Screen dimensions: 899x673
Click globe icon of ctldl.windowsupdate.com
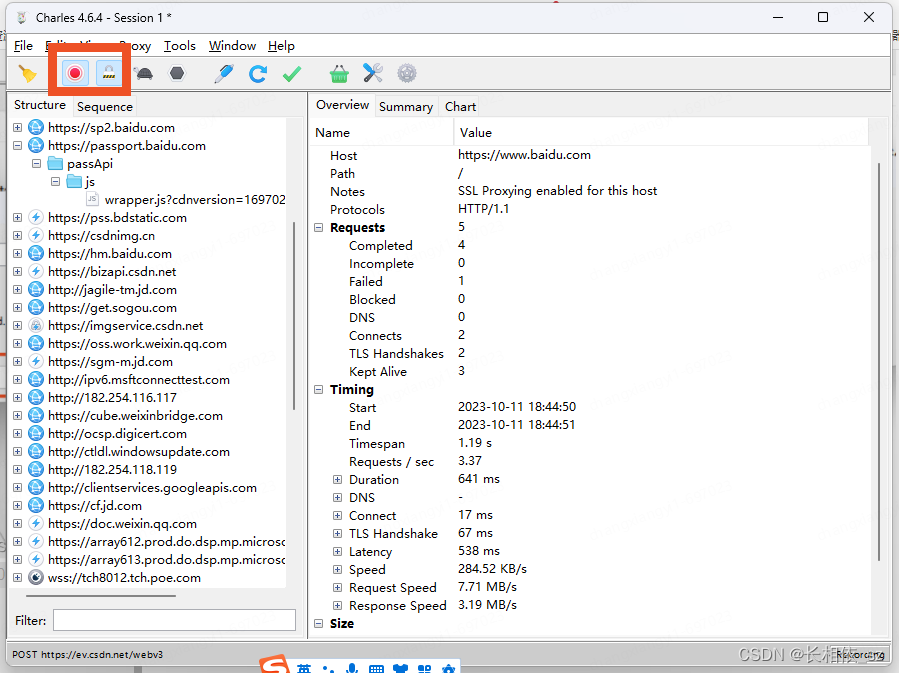tap(36, 452)
